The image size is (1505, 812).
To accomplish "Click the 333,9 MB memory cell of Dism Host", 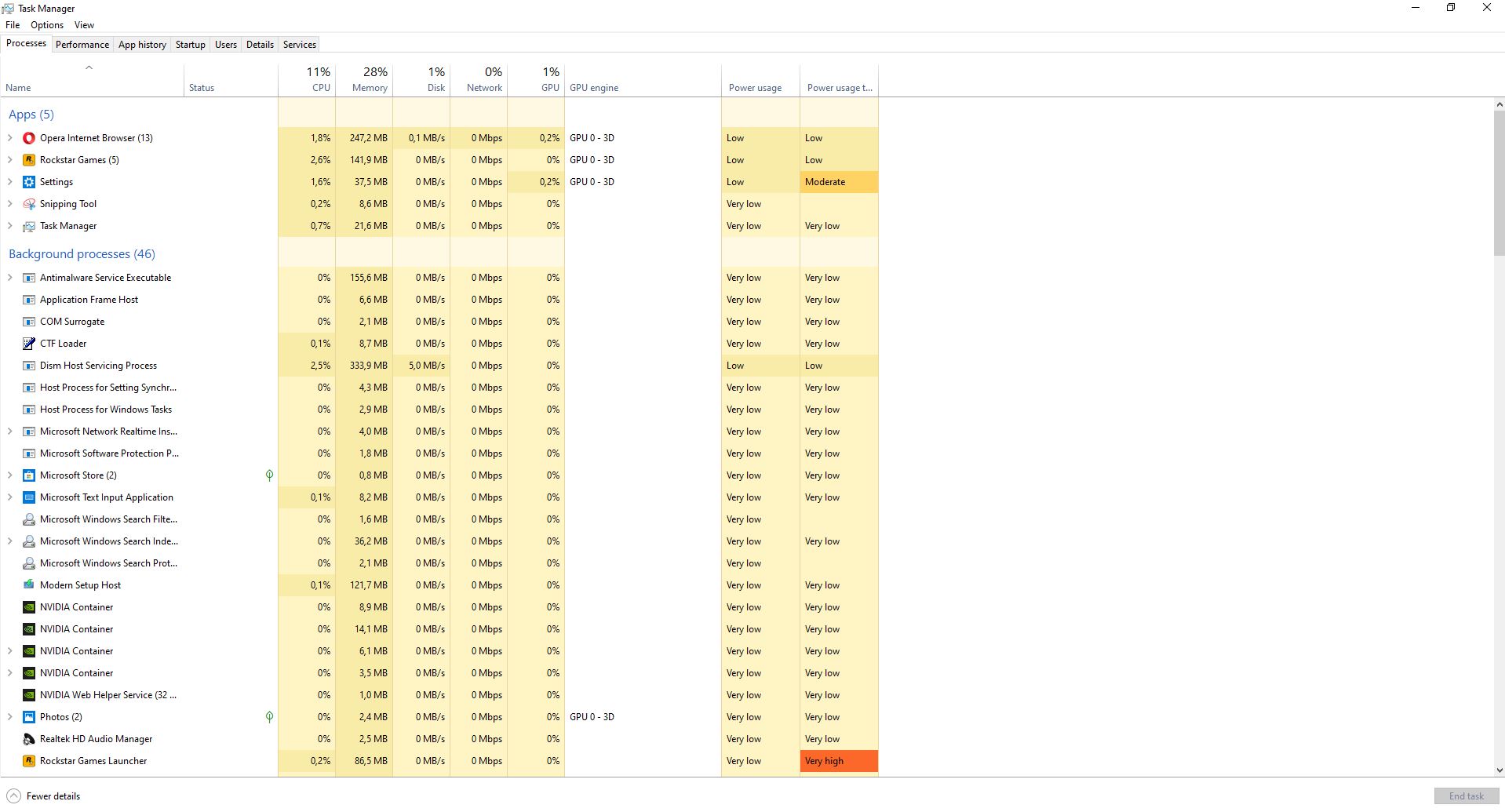I will (x=364, y=366).
